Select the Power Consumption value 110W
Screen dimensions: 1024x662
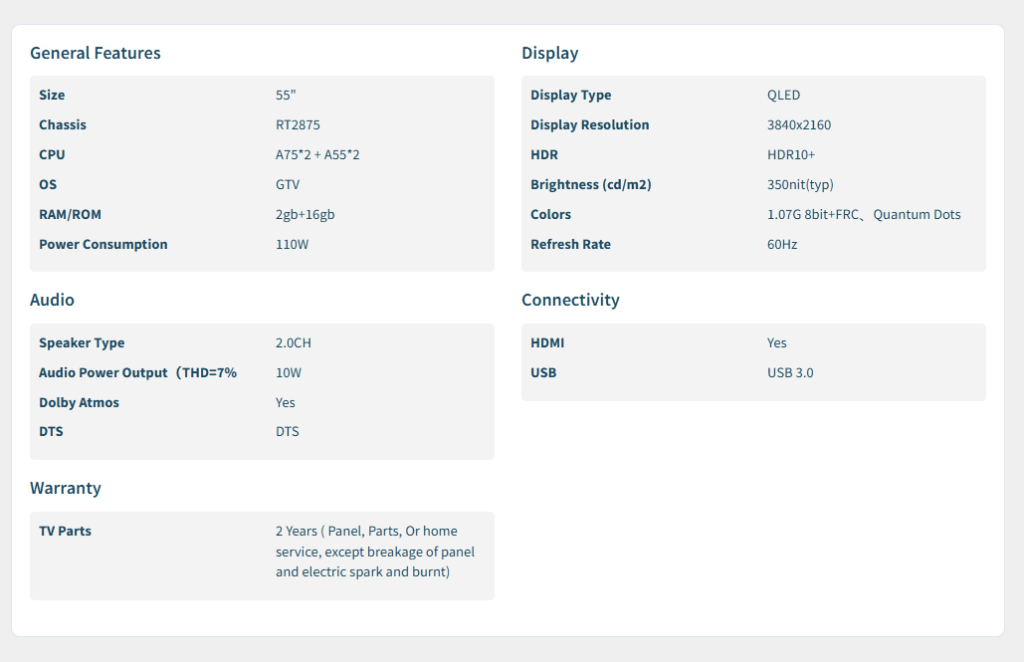point(292,245)
